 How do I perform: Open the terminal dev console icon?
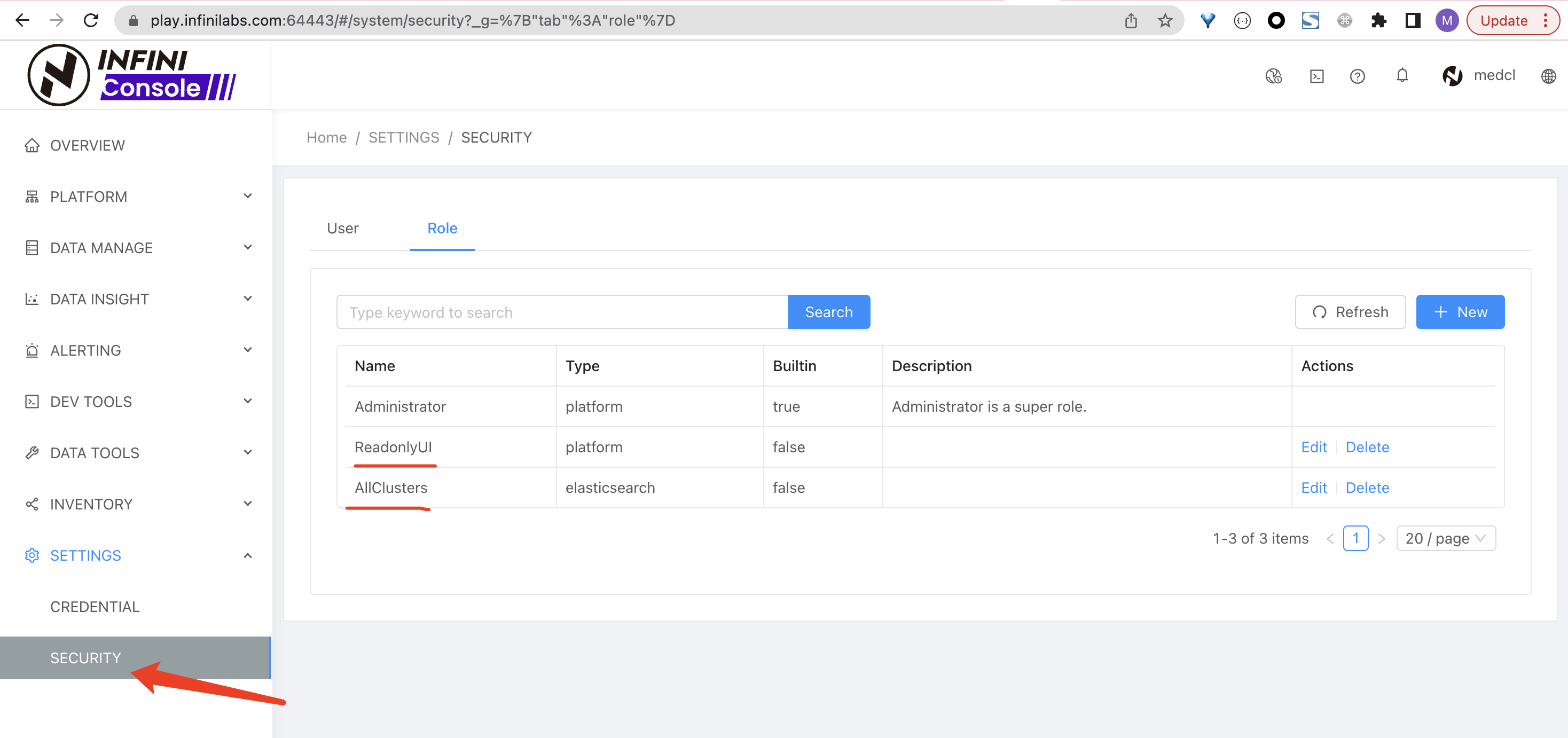pyautogui.click(x=1316, y=75)
